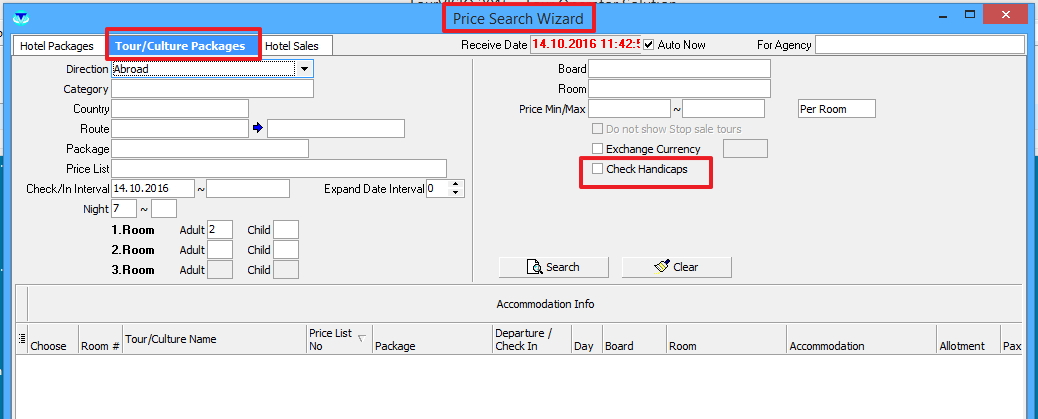The height and width of the screenshot is (419, 1038).
Task: Tick the Exchange Currency checkbox
Action: [x=598, y=149]
